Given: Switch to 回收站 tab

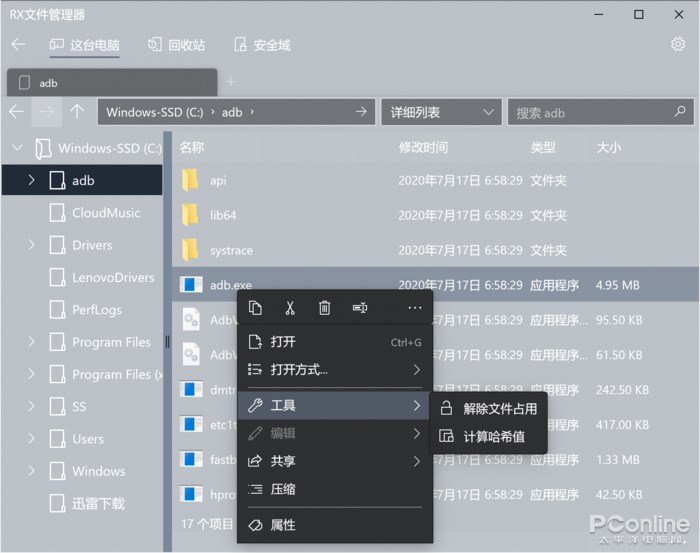Looking at the screenshot, I should click(x=176, y=45).
